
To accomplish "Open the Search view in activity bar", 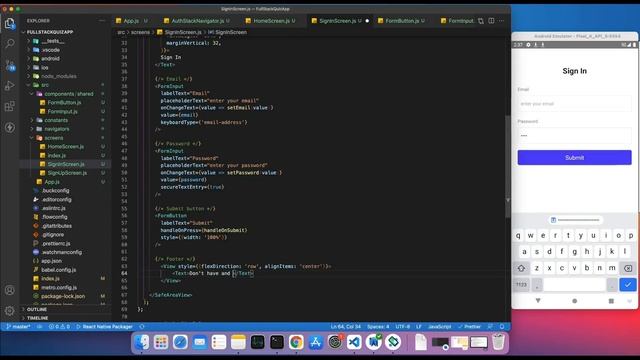I will point(9,43).
